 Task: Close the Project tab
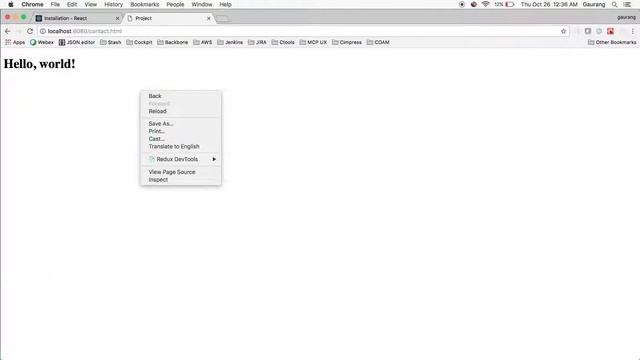point(209,18)
